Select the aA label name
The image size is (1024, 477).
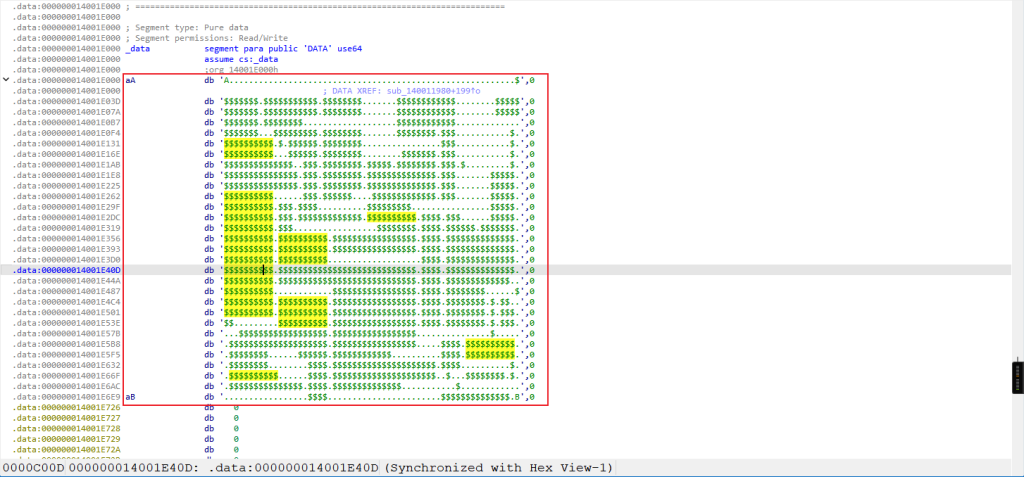(132, 81)
